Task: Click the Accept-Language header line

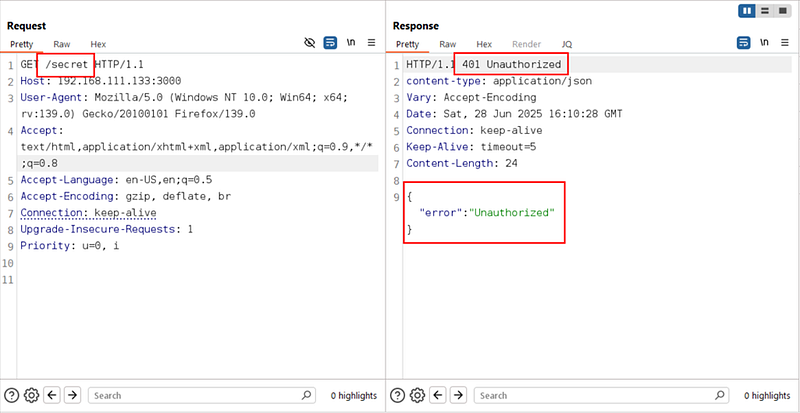Action: pyautogui.click(x=116, y=180)
